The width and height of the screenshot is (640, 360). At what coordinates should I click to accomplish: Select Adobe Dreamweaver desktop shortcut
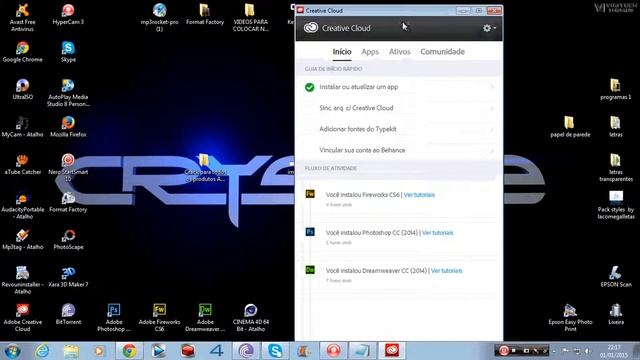tap(205, 318)
